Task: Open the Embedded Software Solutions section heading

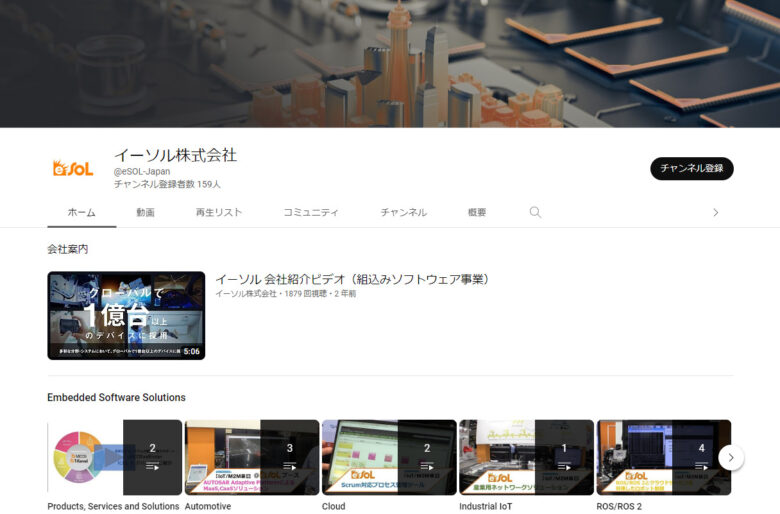Action: [116, 397]
